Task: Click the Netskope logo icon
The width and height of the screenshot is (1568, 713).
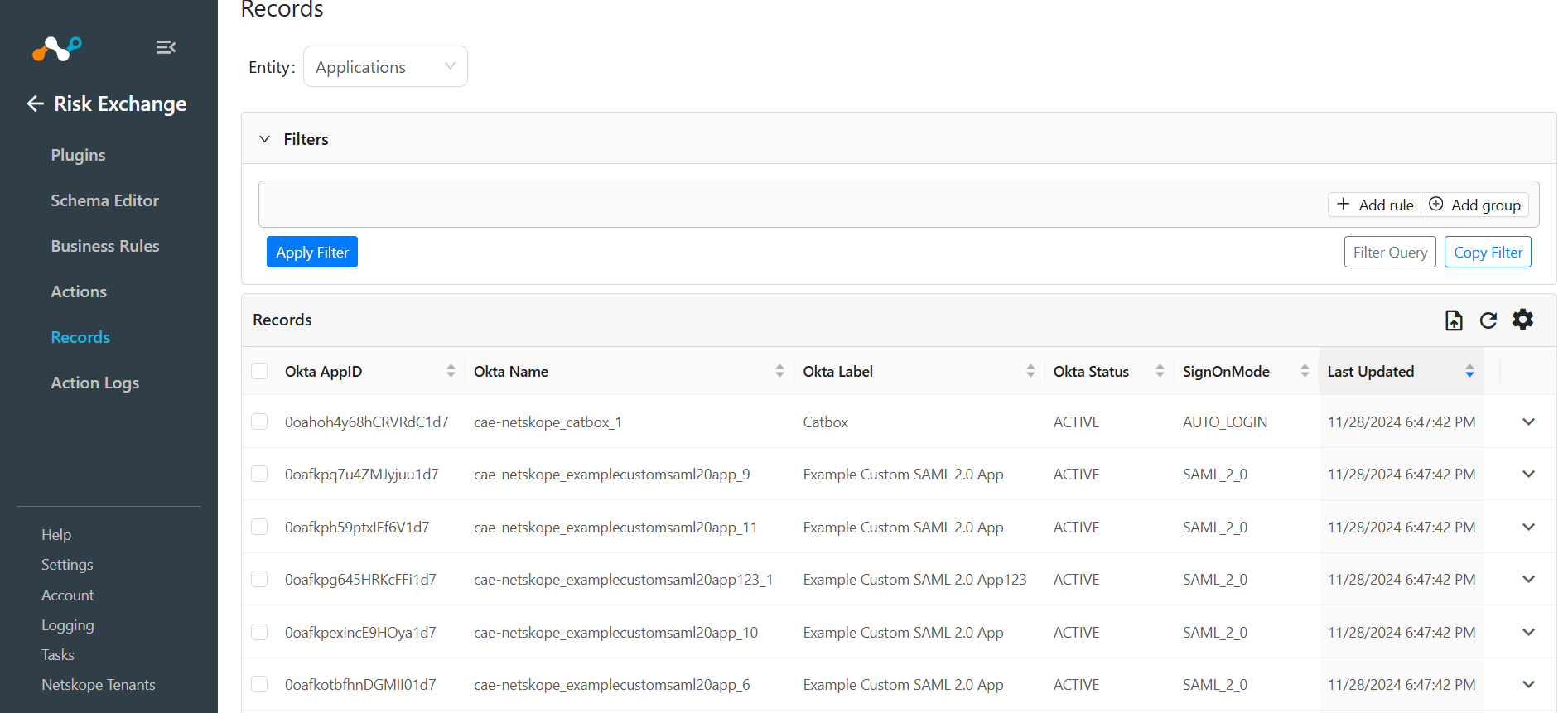Action: (57, 48)
